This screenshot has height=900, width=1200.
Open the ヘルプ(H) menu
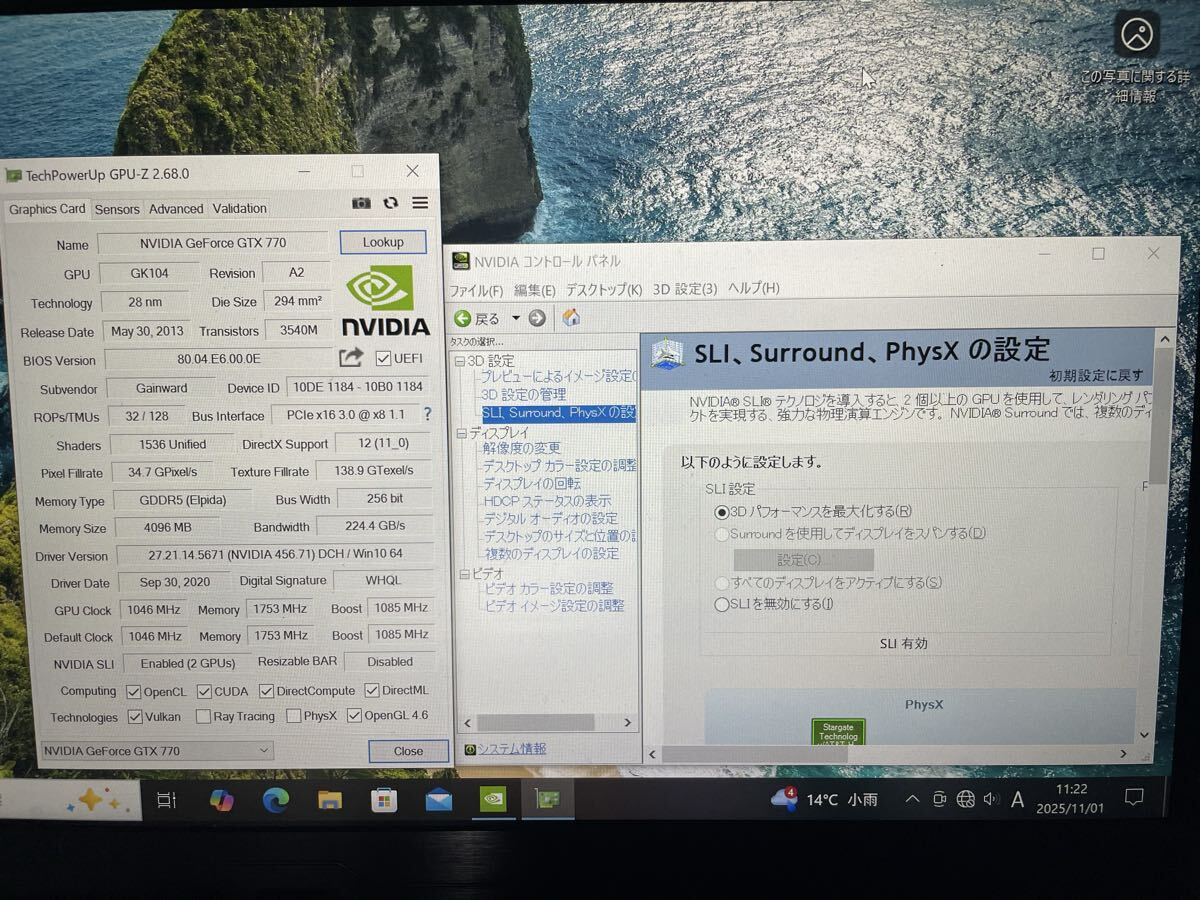(x=753, y=288)
